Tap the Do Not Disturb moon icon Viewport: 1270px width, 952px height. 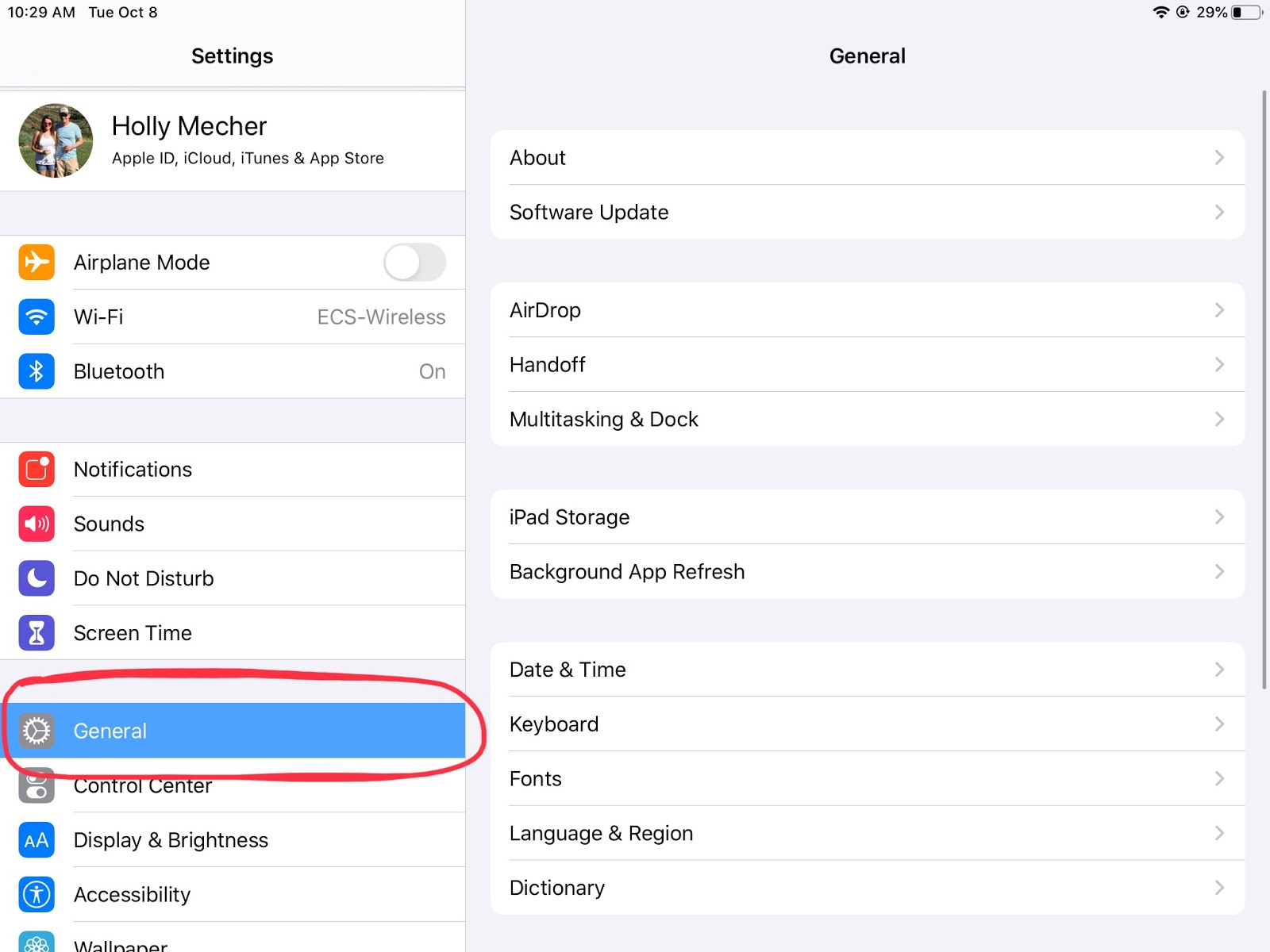point(37,578)
